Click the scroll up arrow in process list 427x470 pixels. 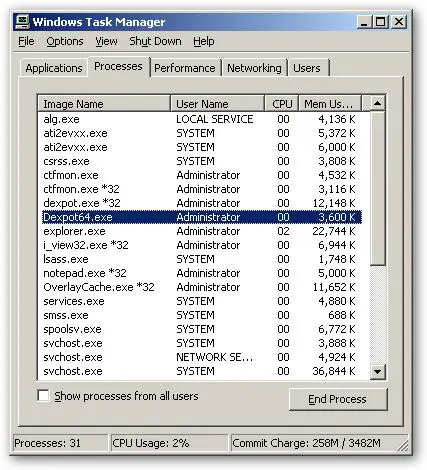point(377,104)
